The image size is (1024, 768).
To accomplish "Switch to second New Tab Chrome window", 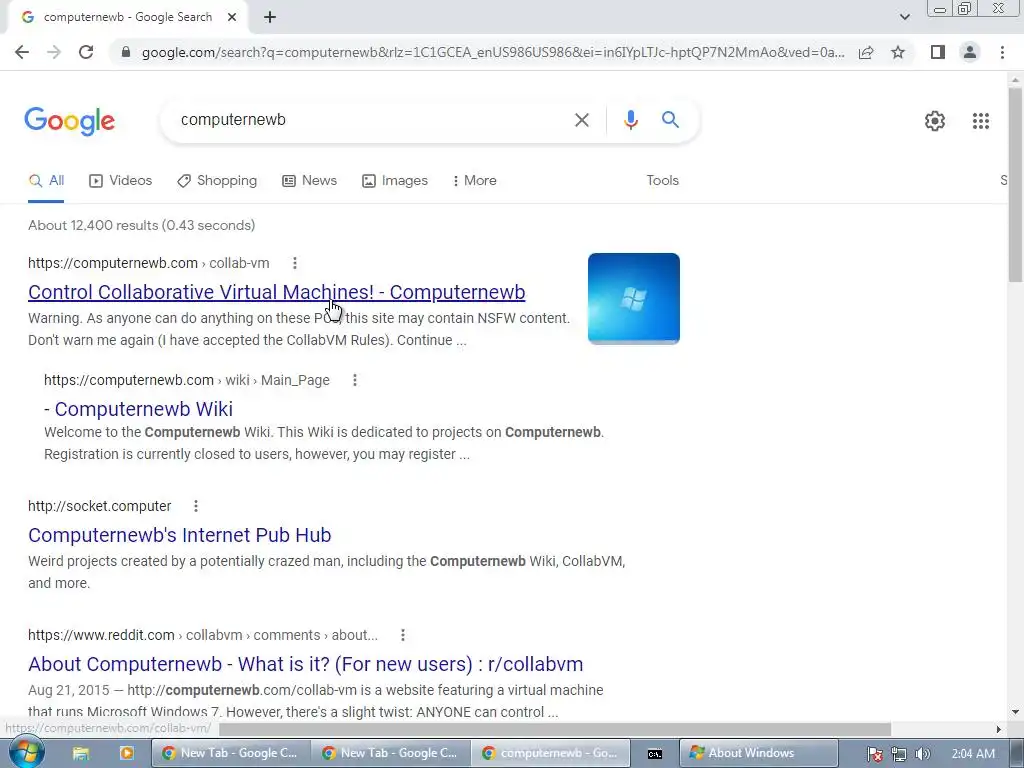I will pyautogui.click(x=391, y=753).
